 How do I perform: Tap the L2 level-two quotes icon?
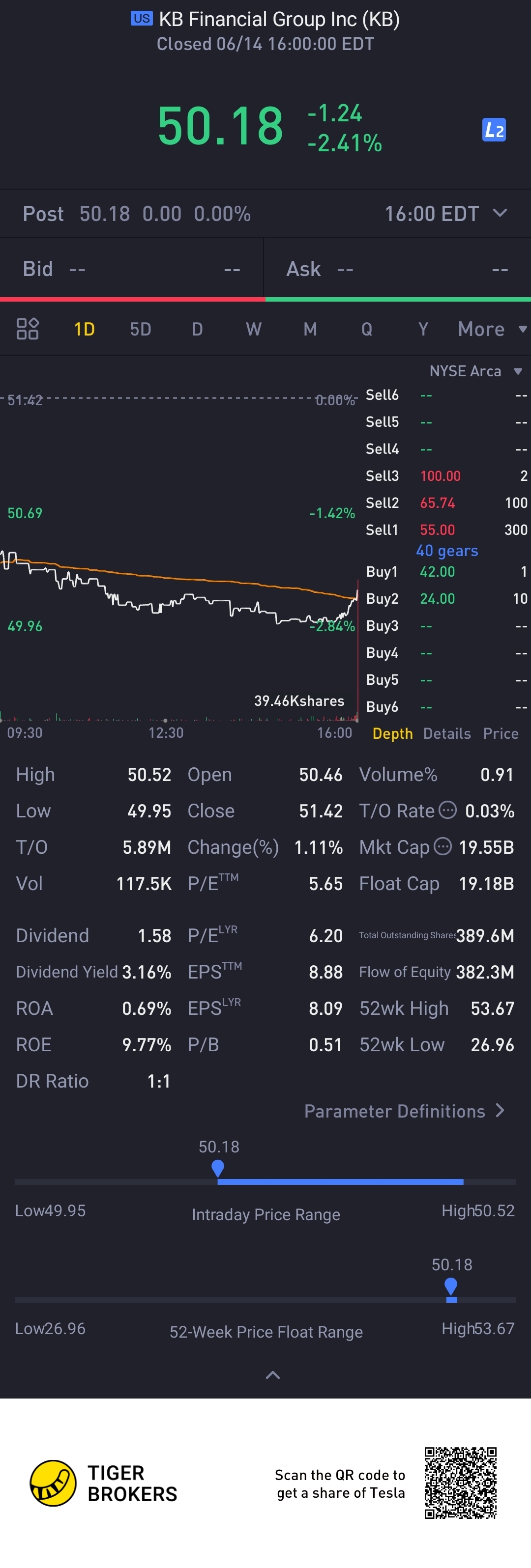[x=494, y=130]
